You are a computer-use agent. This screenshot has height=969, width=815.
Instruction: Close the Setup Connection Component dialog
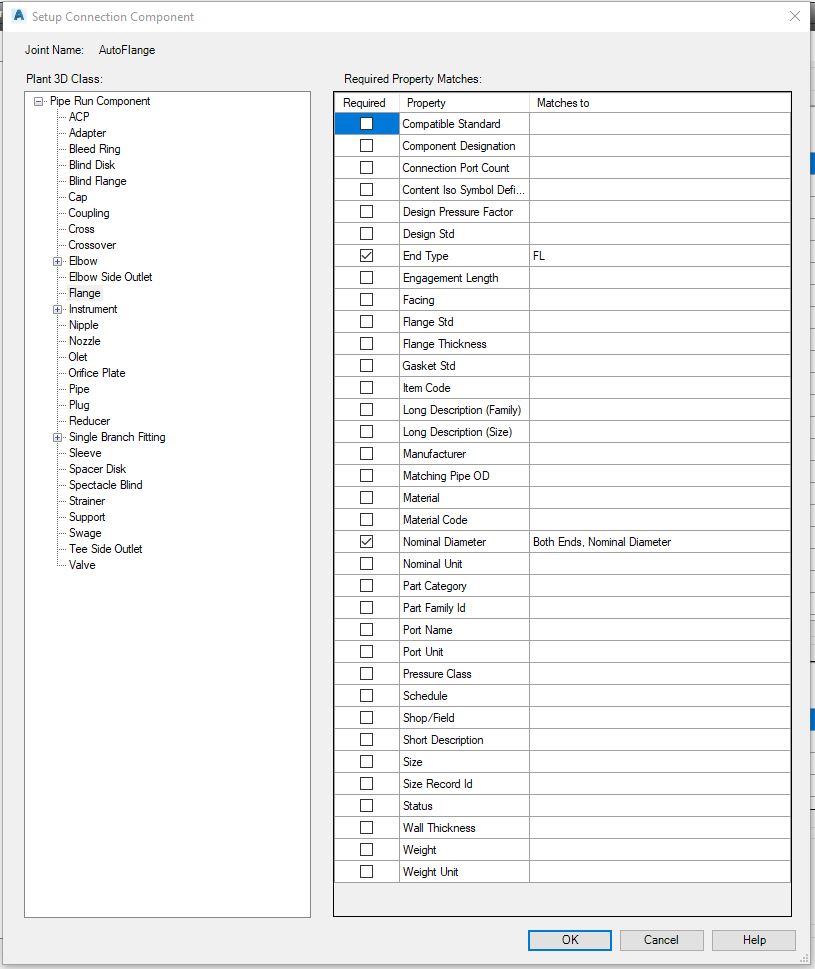(x=795, y=16)
